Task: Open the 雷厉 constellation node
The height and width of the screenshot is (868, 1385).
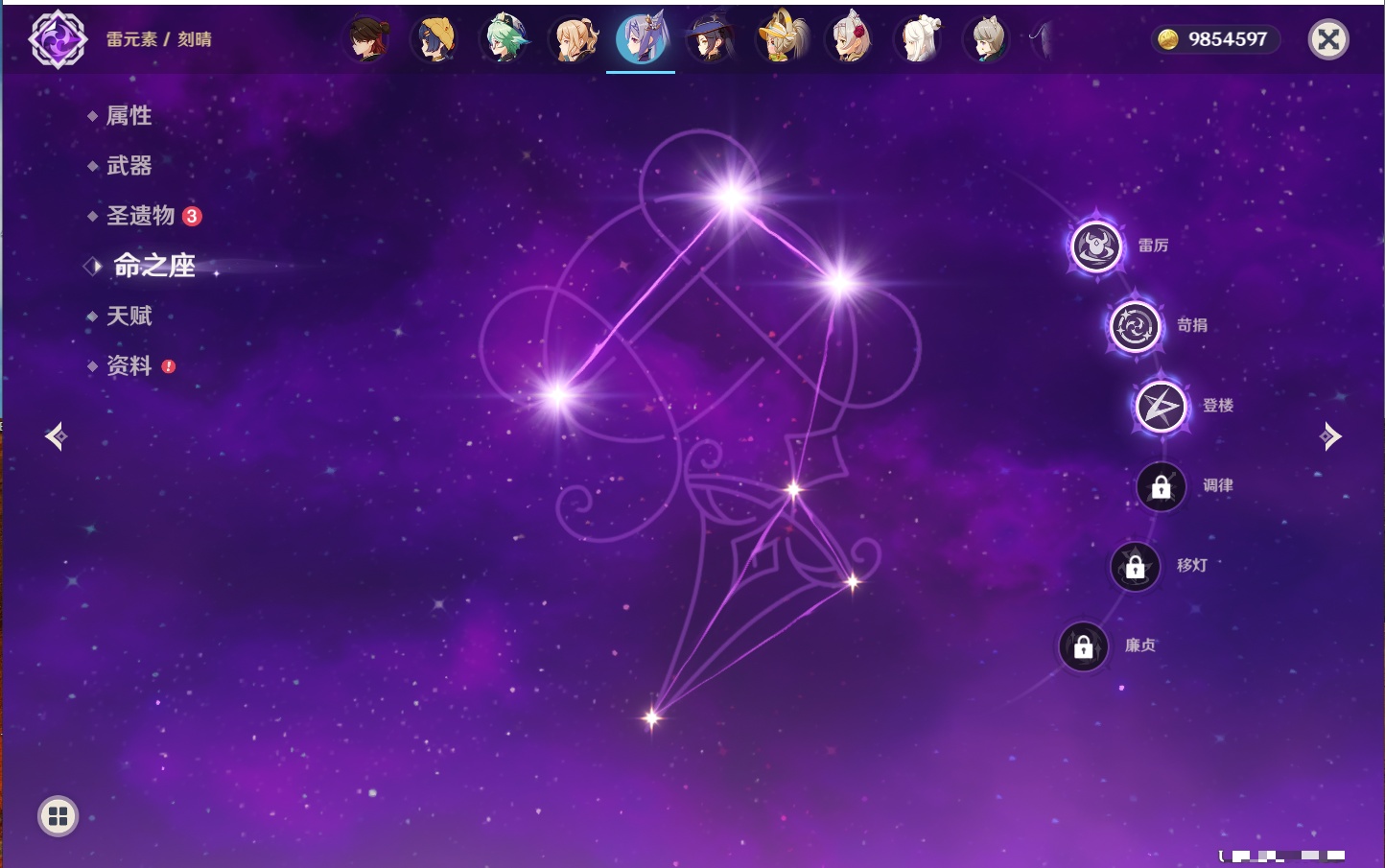Action: coord(1096,246)
